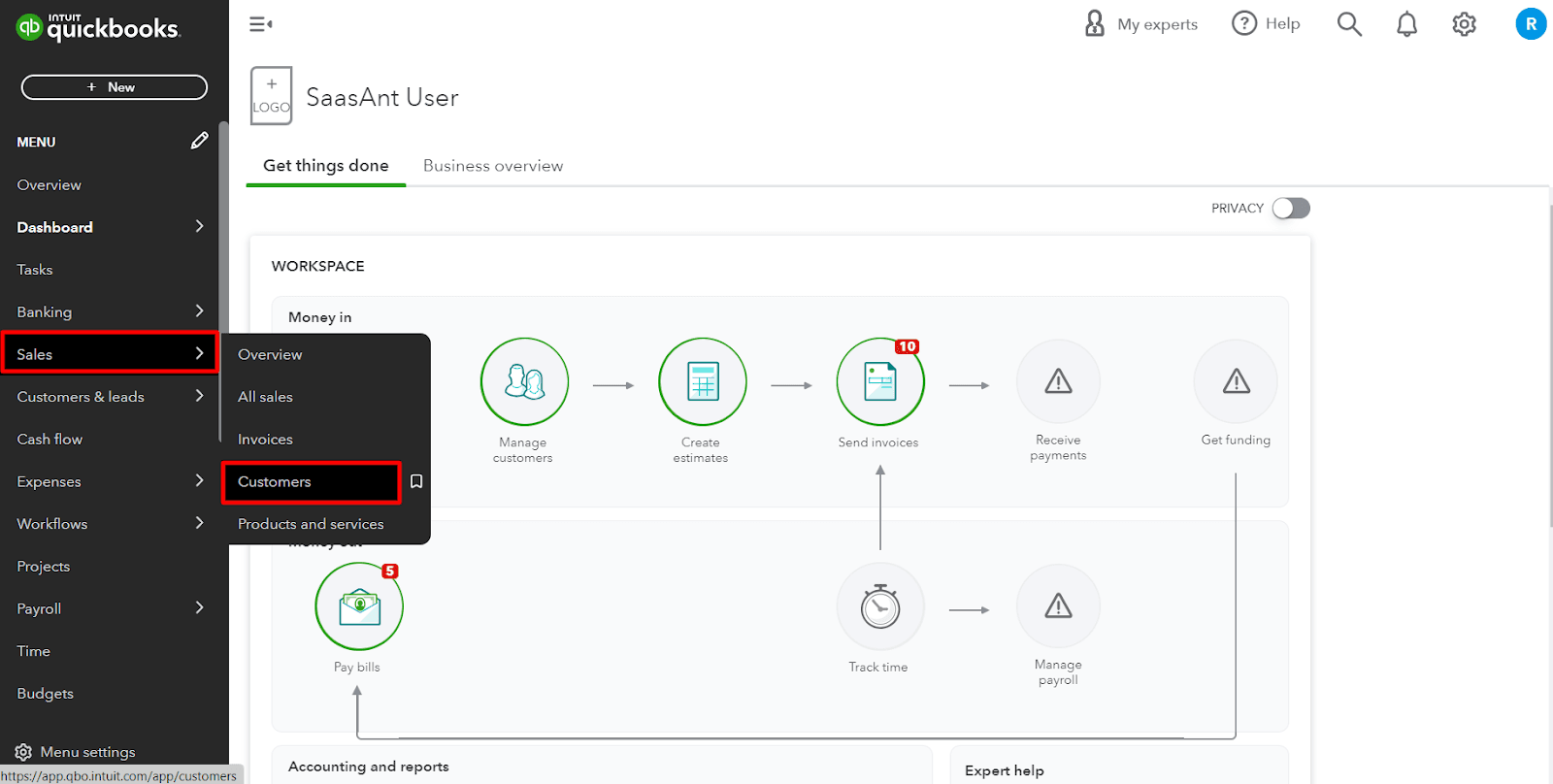This screenshot has width=1553, height=784.
Task: Expand the Banking submenu chevron
Action: [x=199, y=311]
